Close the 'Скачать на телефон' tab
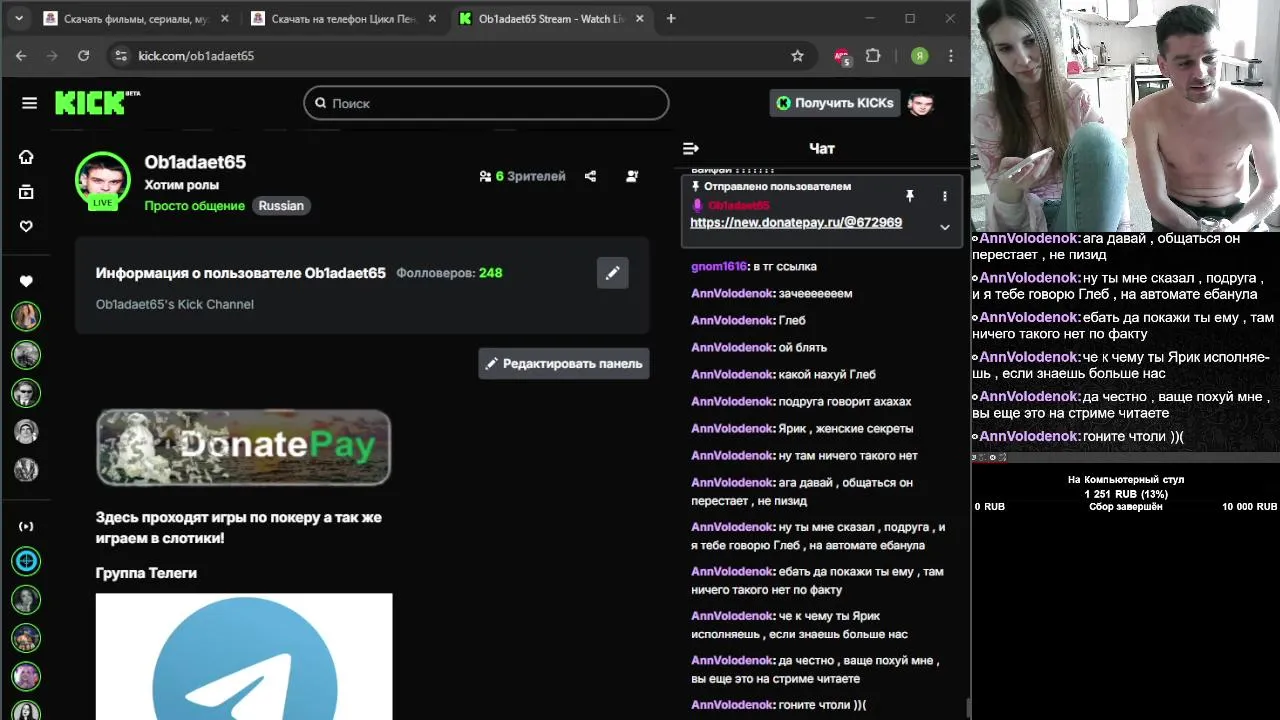This screenshot has height=720, width=1280. pos(432,18)
